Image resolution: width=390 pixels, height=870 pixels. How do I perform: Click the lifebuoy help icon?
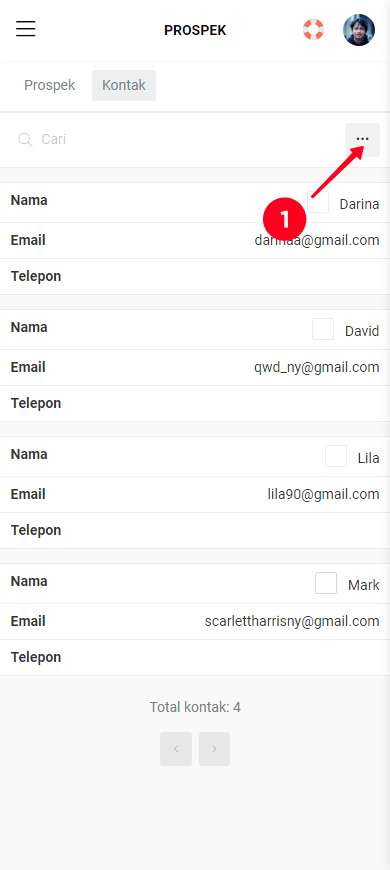coord(313,29)
